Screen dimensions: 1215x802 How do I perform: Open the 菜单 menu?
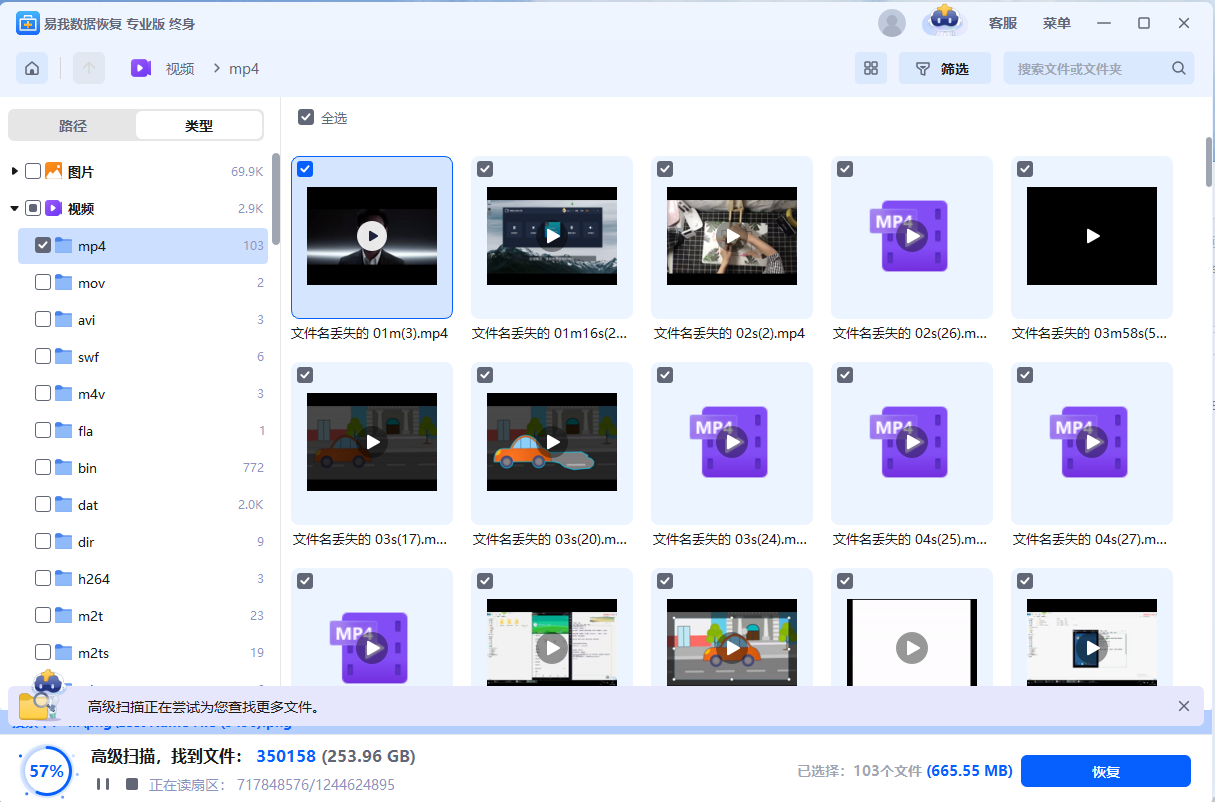[1057, 23]
